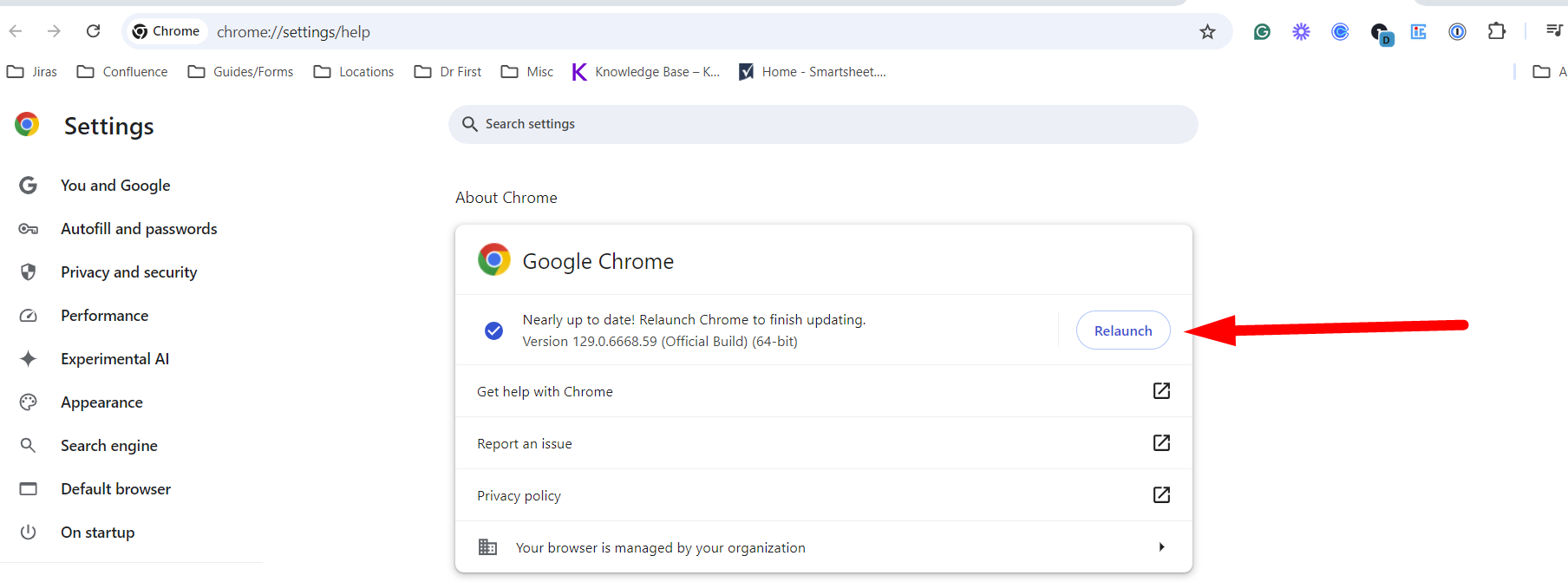The width and height of the screenshot is (1568, 582).
Task: Click the Relaunch button to finish updating
Action: click(x=1122, y=330)
